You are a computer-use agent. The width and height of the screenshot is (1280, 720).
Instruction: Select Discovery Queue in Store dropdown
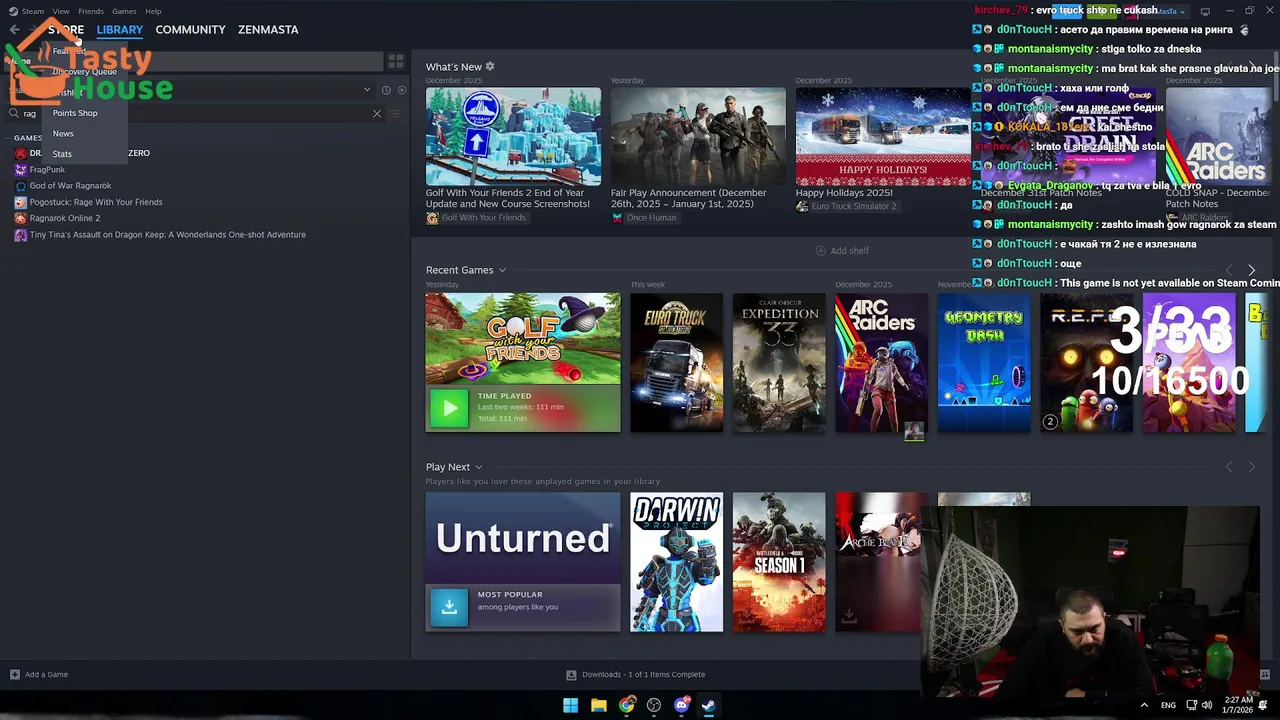point(84,72)
